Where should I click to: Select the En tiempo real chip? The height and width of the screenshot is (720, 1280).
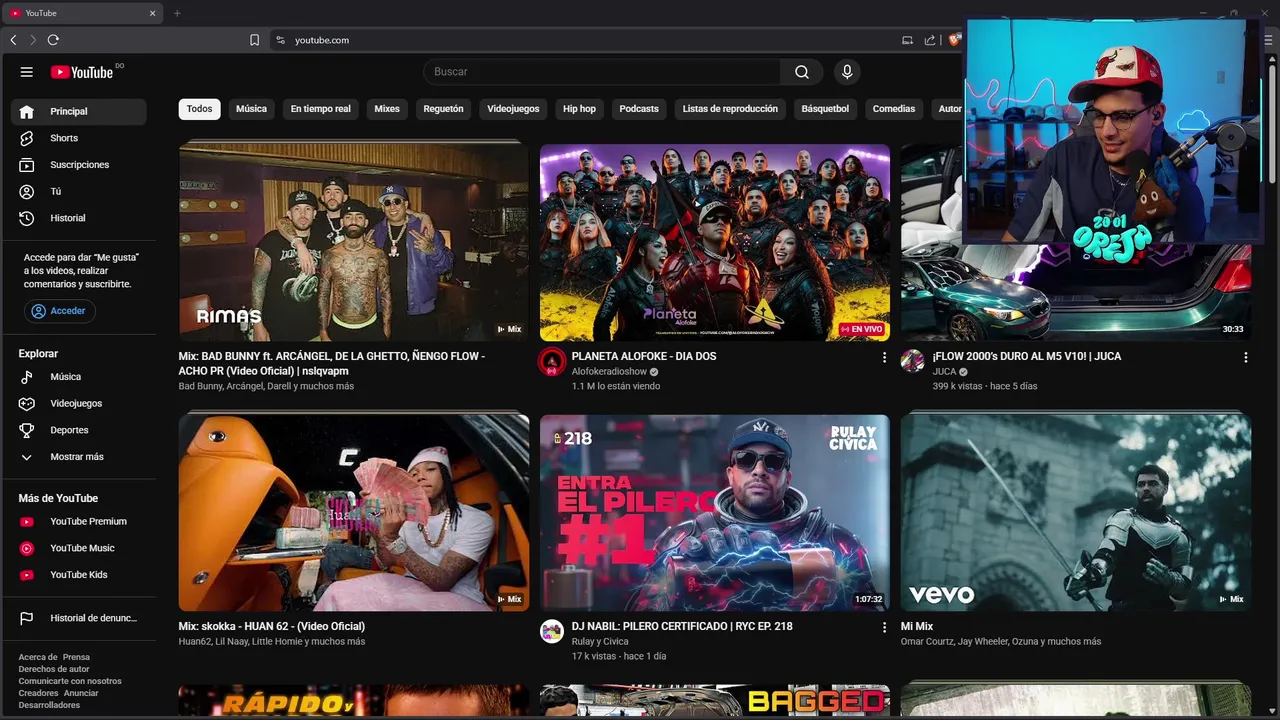(x=321, y=109)
